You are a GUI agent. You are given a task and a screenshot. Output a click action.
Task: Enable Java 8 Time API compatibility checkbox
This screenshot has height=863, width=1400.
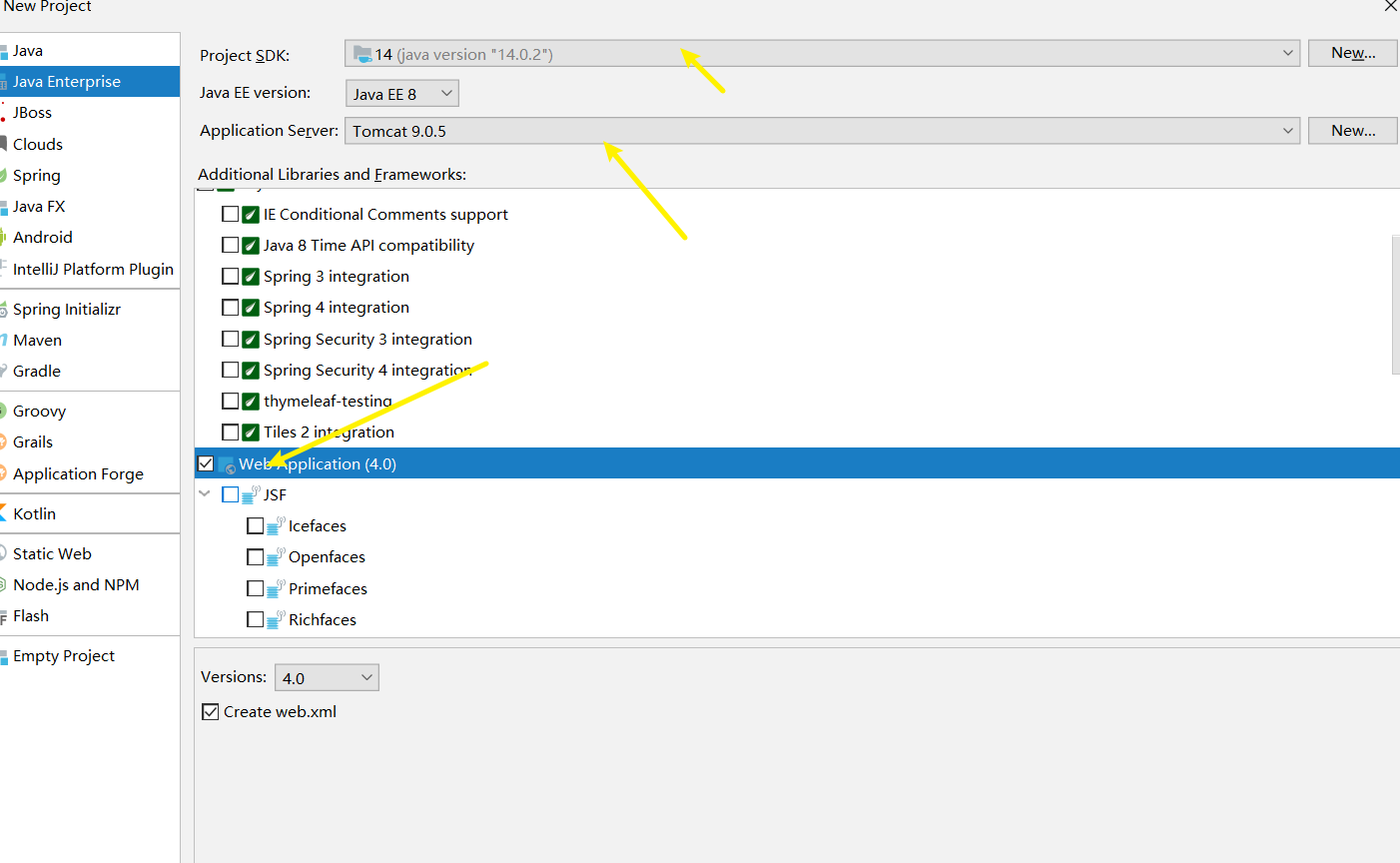coord(230,245)
